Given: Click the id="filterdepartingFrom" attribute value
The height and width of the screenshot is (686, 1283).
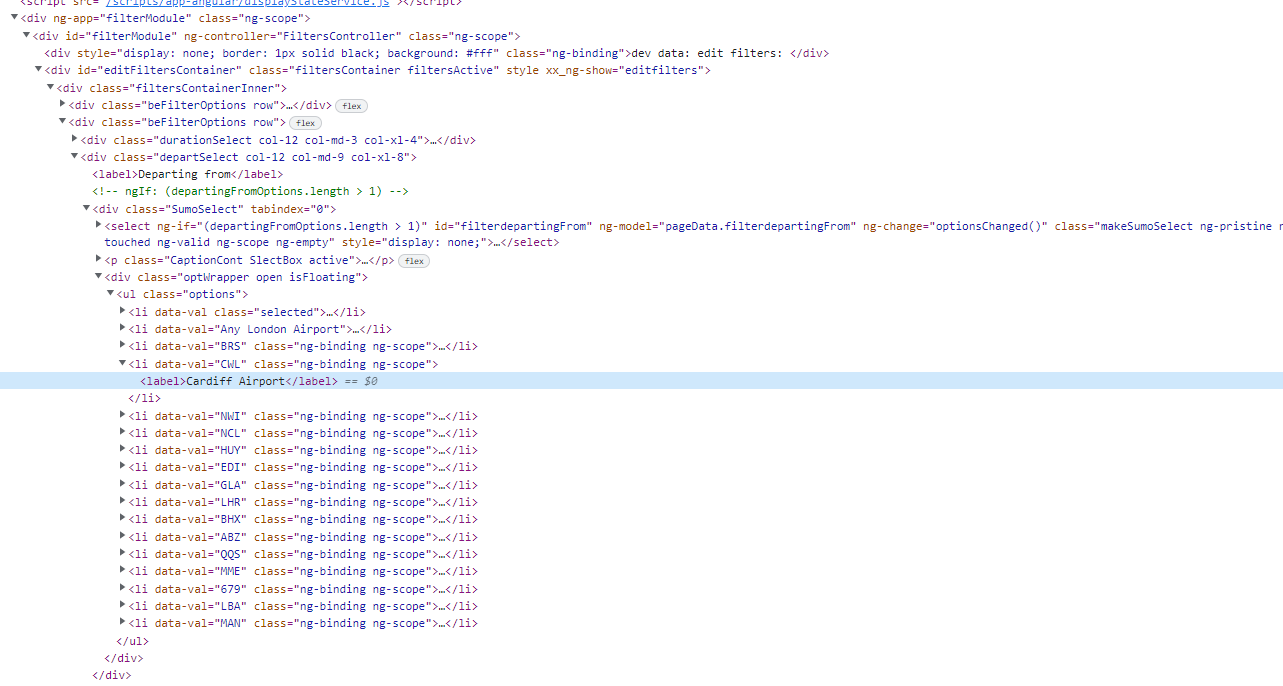Looking at the screenshot, I should point(513,226).
